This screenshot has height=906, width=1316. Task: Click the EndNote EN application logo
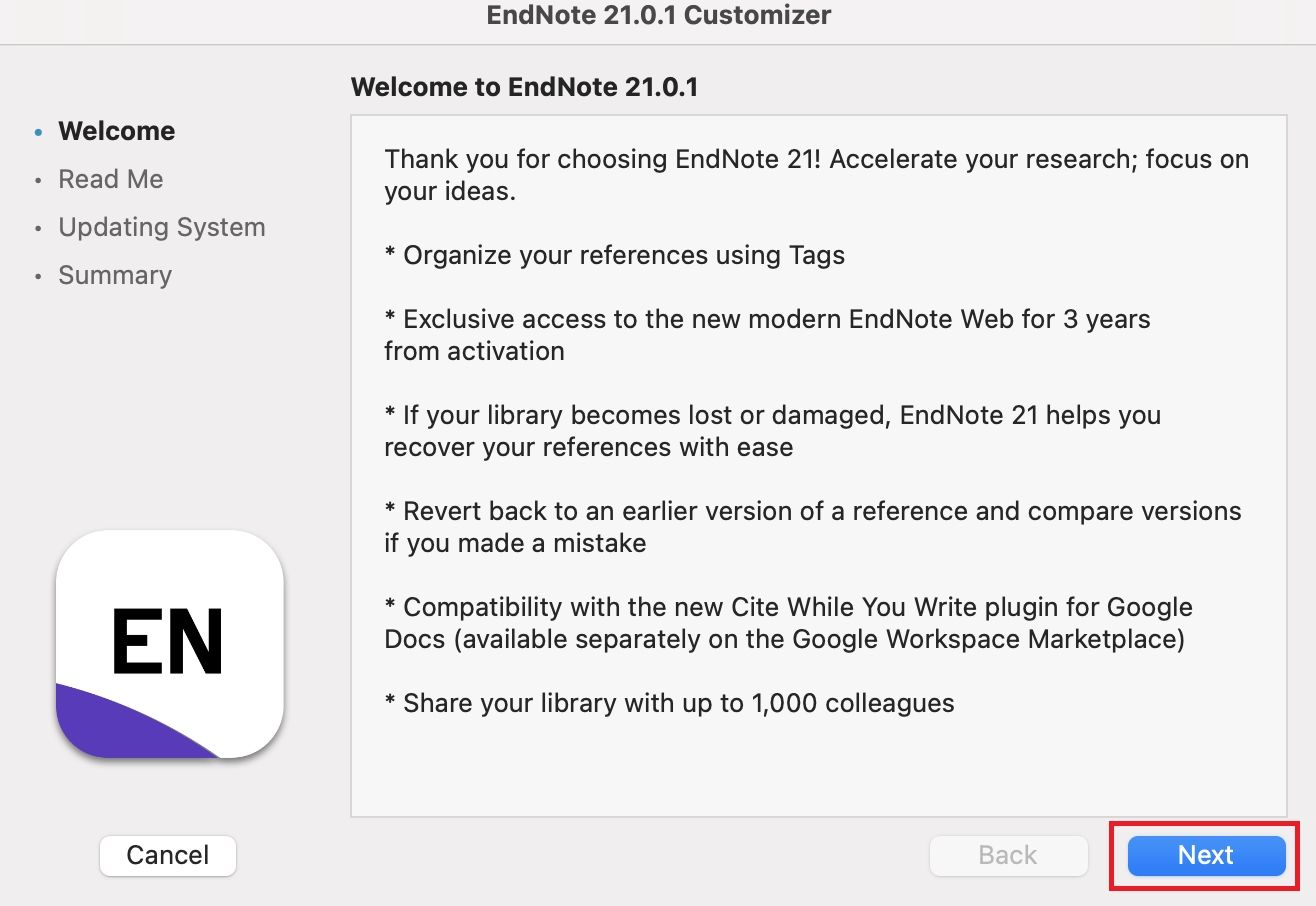pyautogui.click(x=169, y=643)
